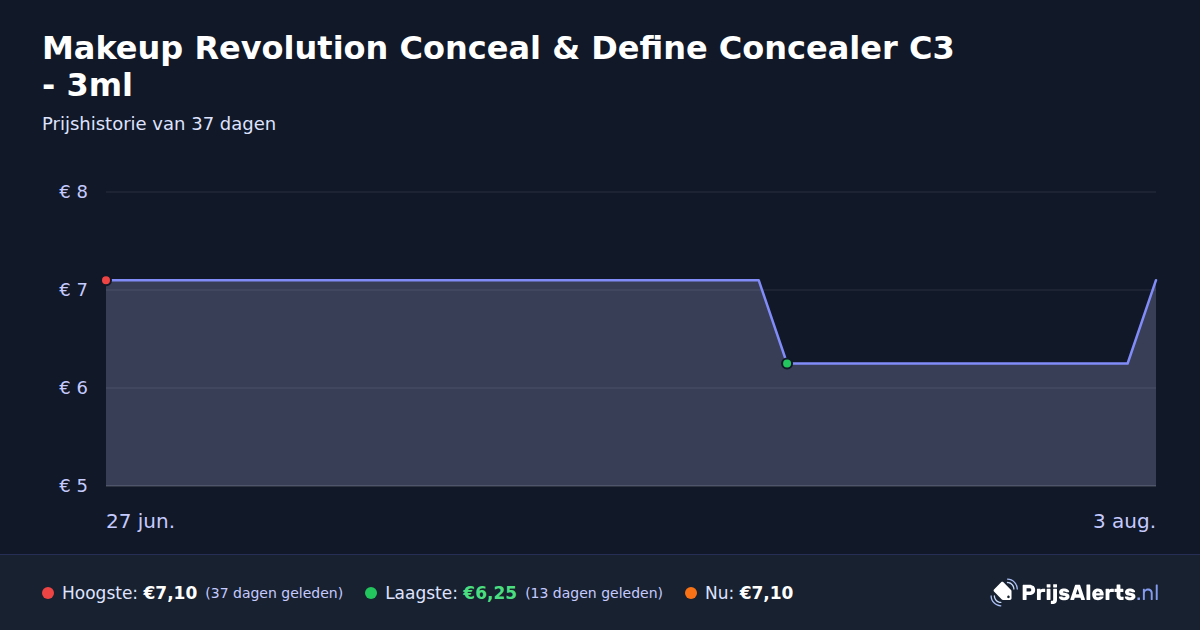This screenshot has width=1200, height=630.
Task: Click the Makeup Revolution Conceal & Define title
Action: click(498, 66)
